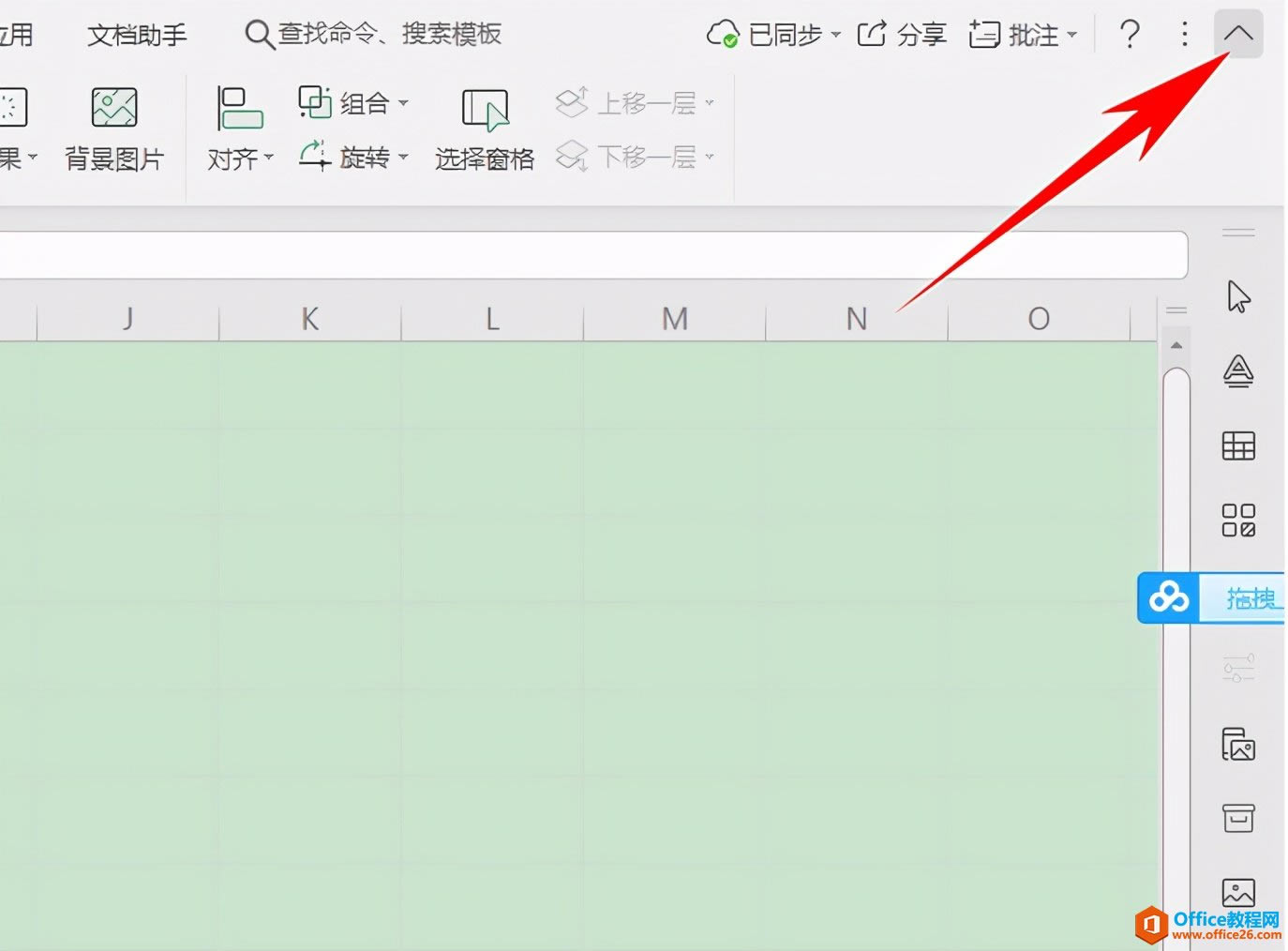Open help via the question mark icon

pos(1131,35)
